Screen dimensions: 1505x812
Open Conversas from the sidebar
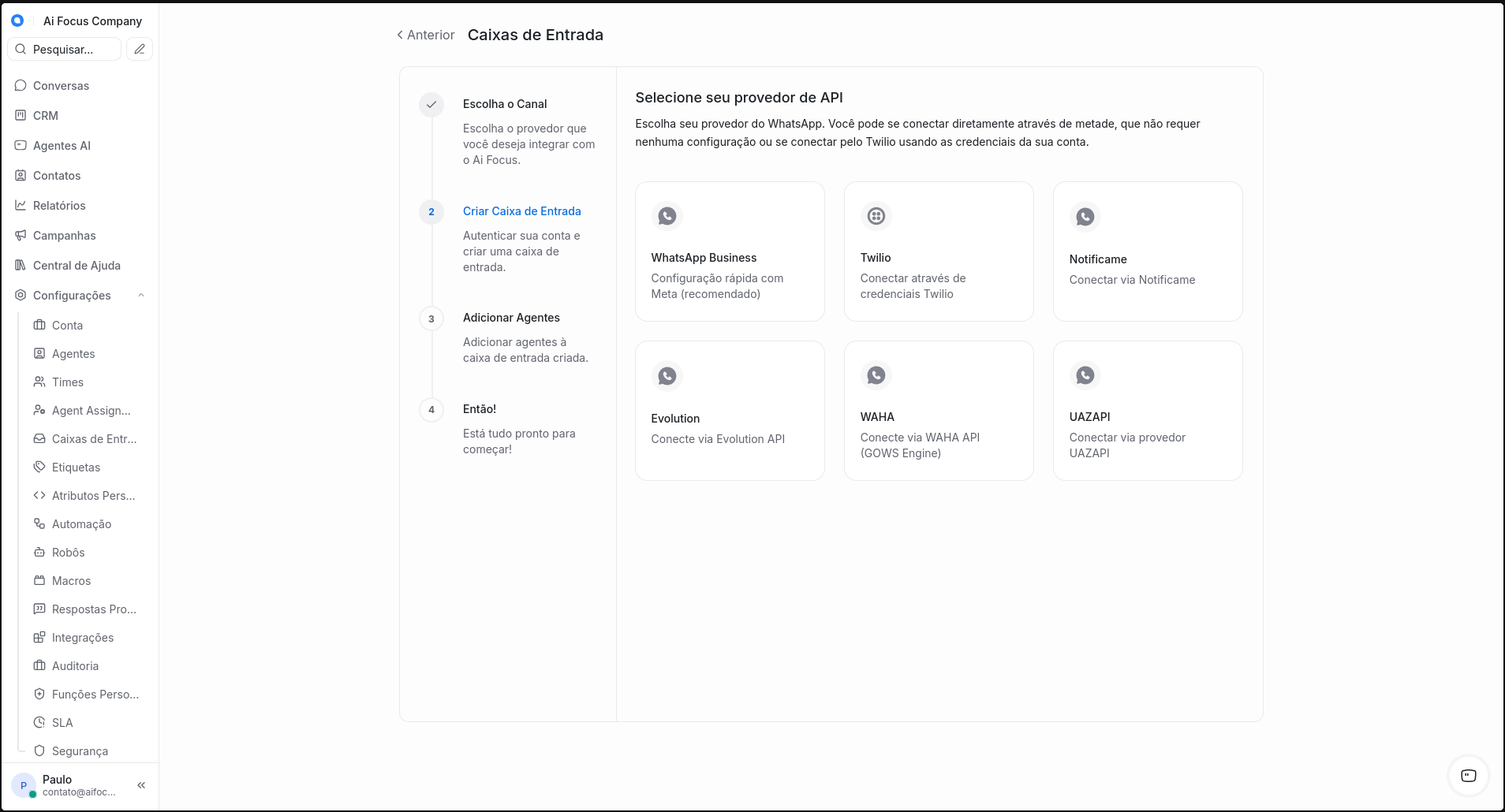(61, 85)
